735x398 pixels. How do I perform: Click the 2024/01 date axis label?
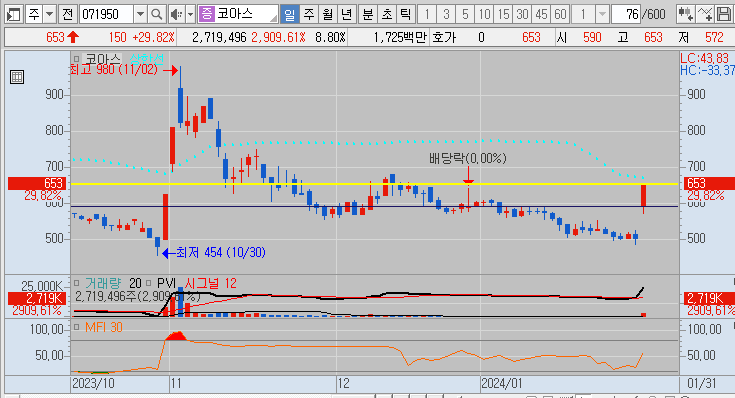(502, 383)
